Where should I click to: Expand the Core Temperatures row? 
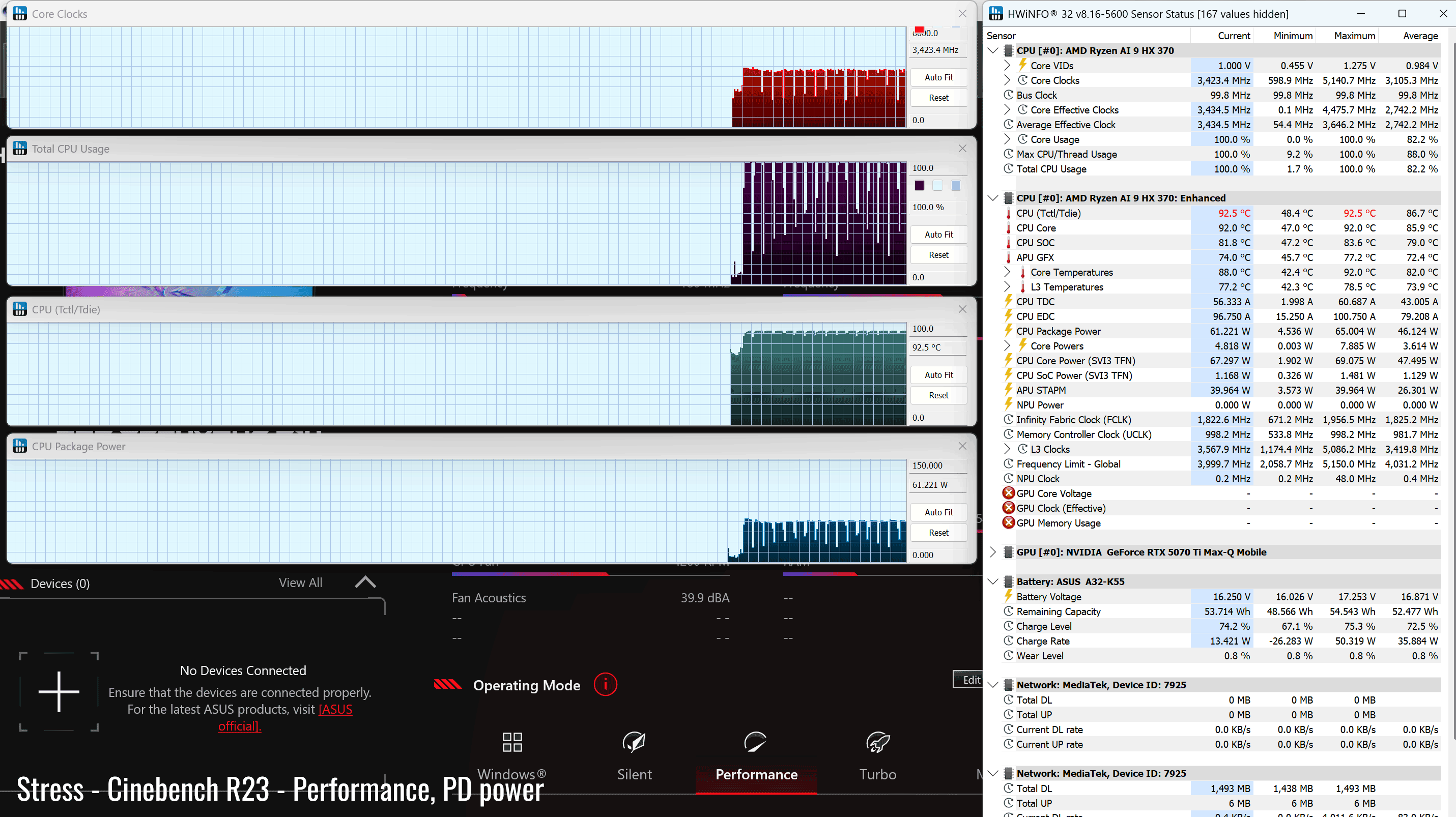click(1007, 272)
